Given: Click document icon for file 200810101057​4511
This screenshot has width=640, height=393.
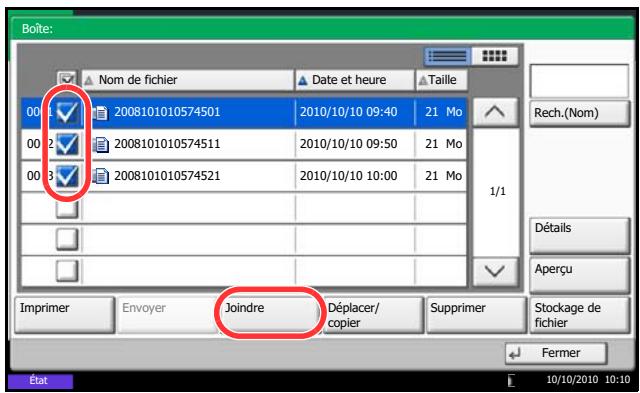Looking at the screenshot, I should 100,144.
